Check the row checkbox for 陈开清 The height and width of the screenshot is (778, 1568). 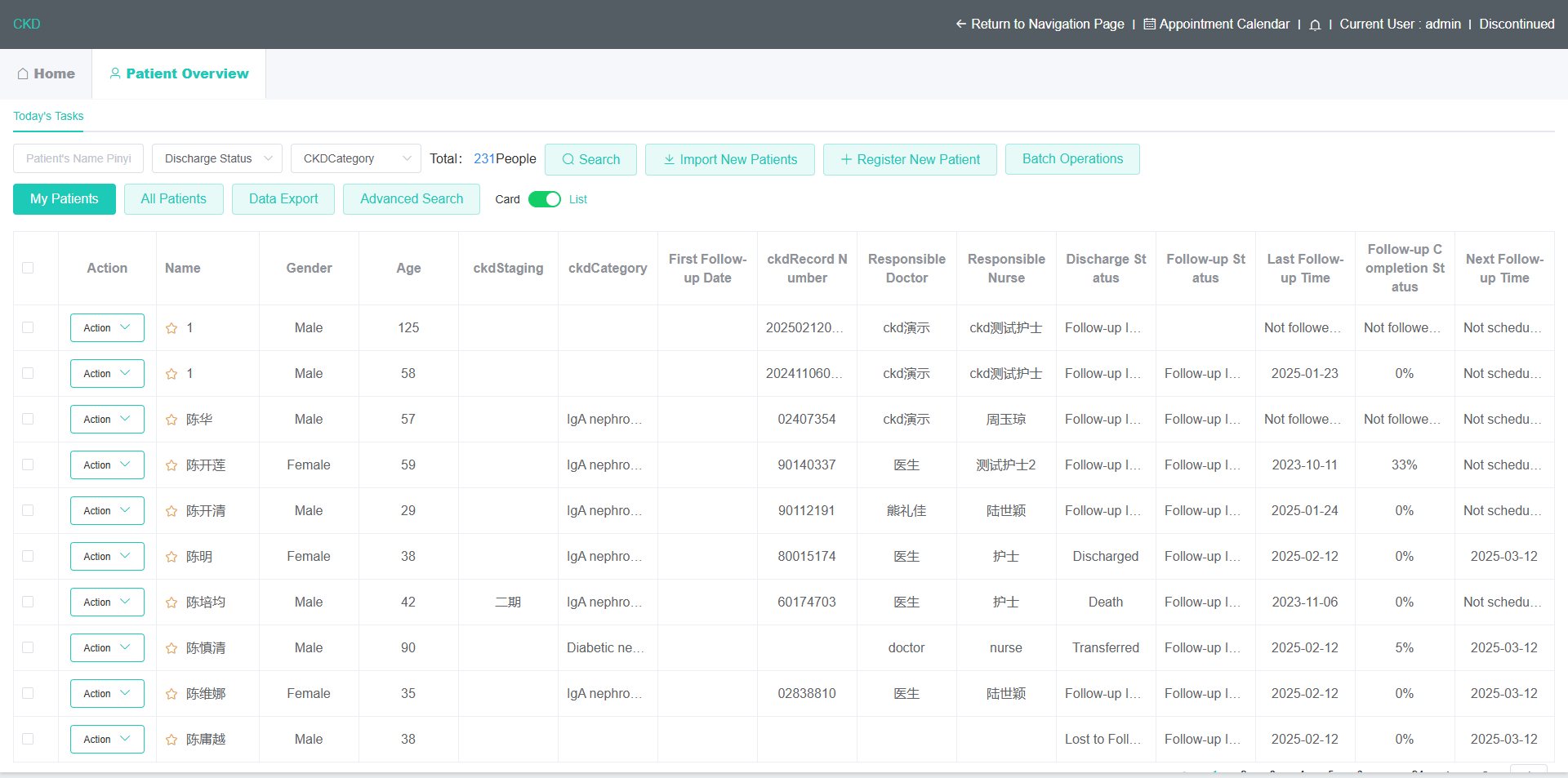tap(28, 510)
